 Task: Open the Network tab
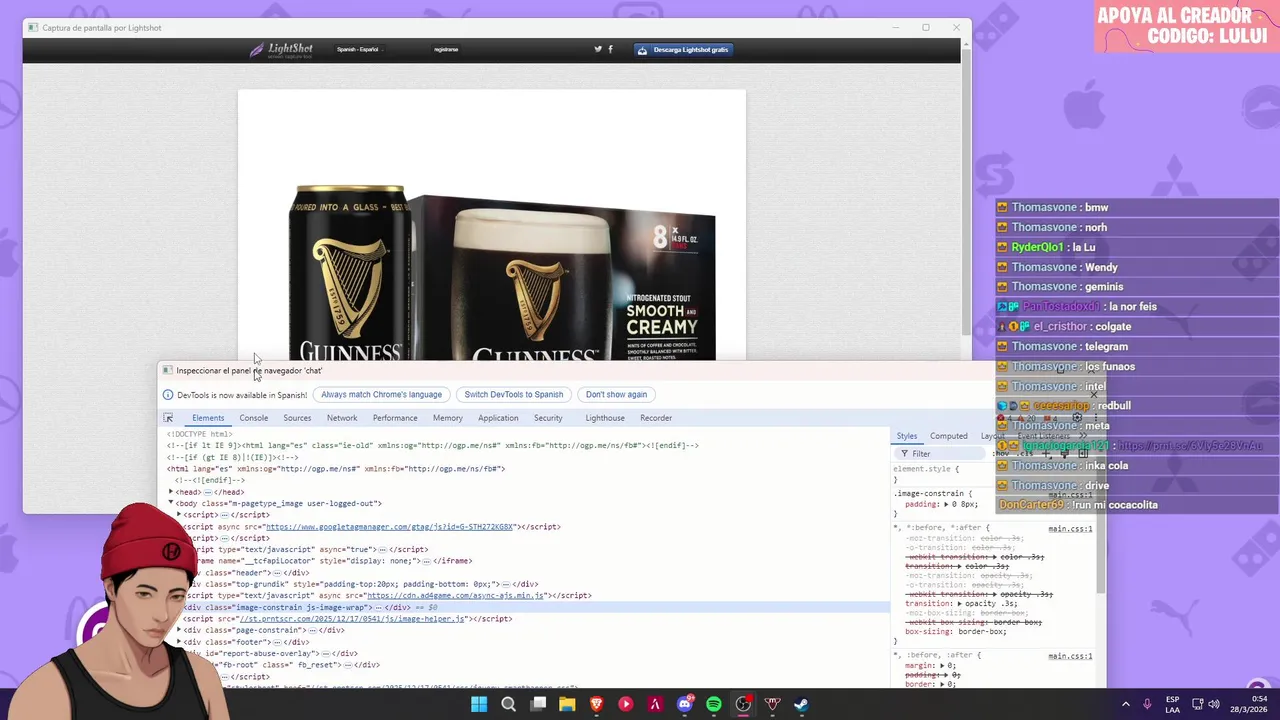click(342, 418)
